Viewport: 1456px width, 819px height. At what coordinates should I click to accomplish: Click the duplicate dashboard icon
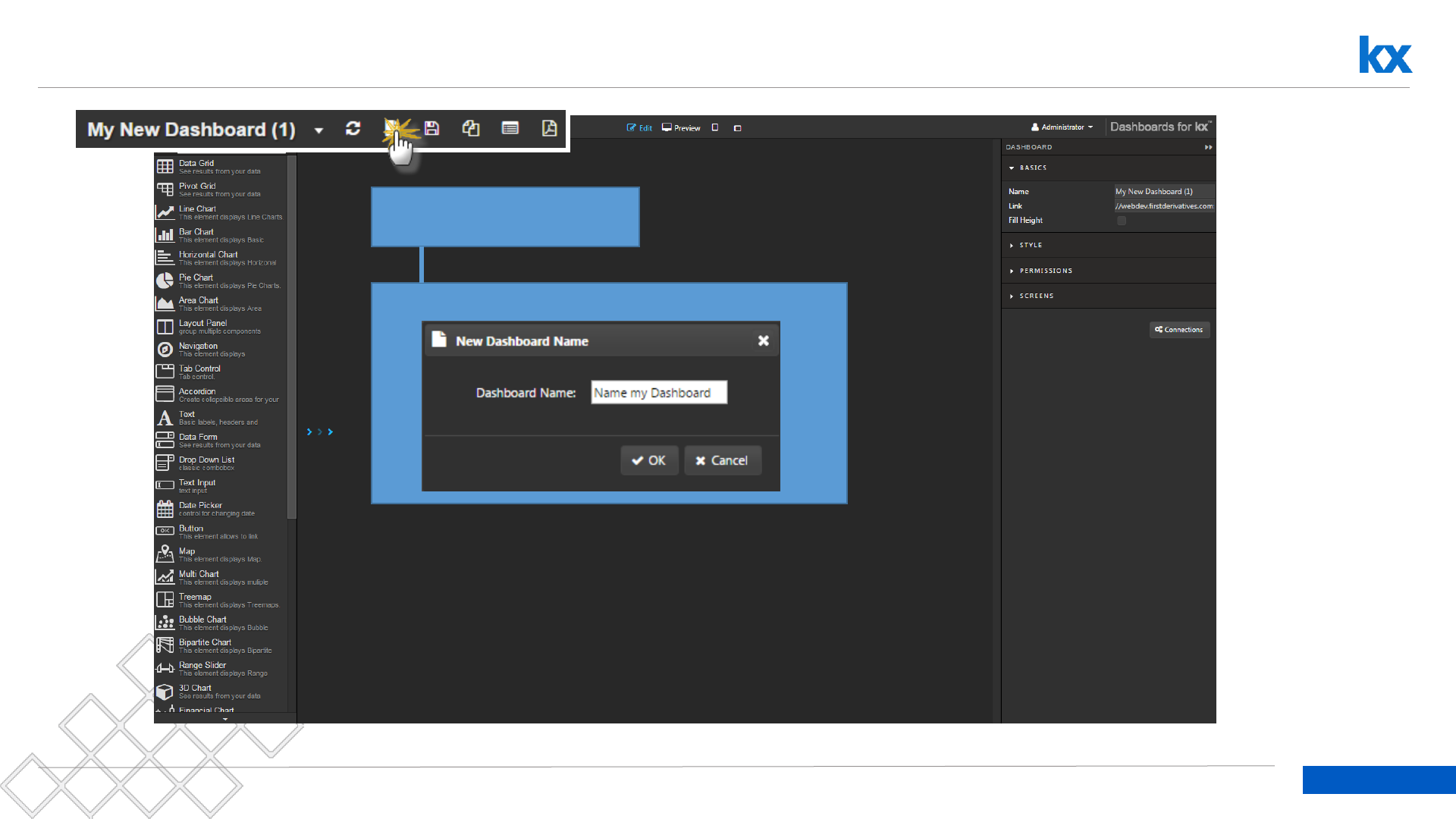[471, 128]
